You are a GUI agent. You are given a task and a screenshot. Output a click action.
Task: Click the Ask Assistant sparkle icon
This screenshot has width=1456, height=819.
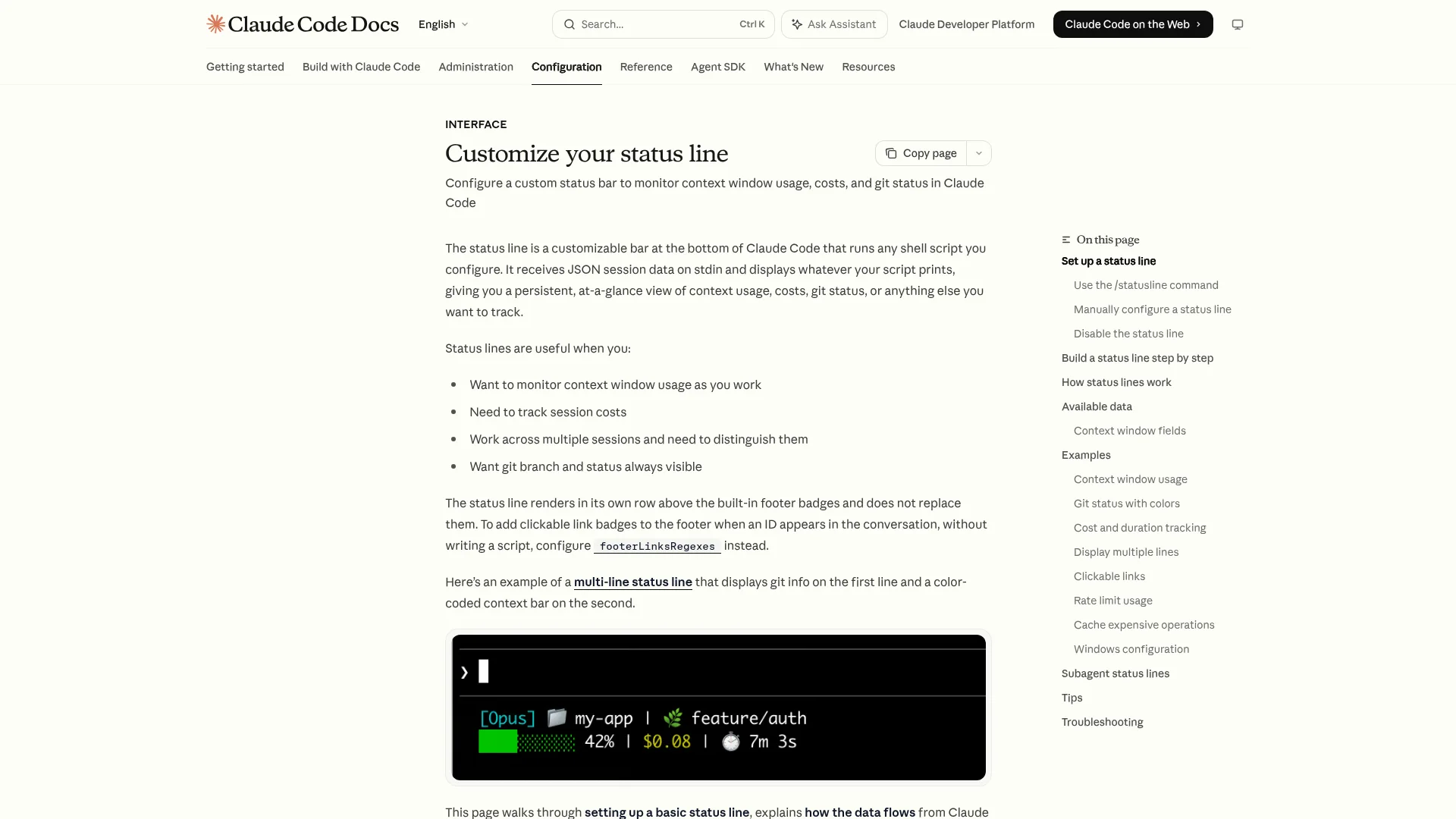[797, 24]
